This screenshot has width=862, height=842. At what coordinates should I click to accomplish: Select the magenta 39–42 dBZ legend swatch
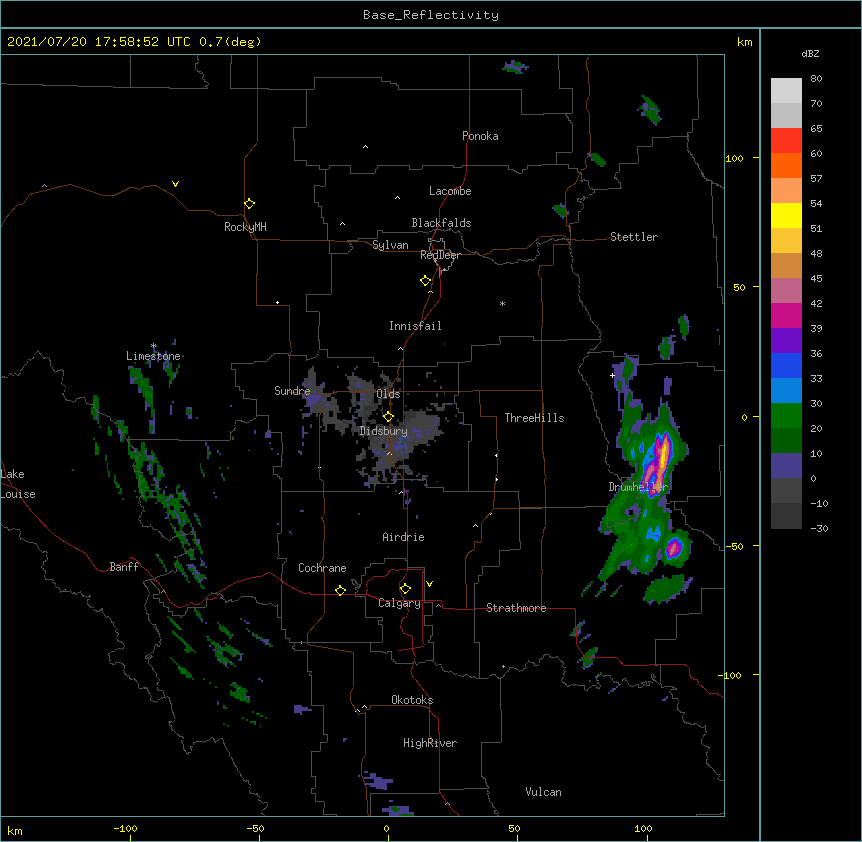pos(786,315)
